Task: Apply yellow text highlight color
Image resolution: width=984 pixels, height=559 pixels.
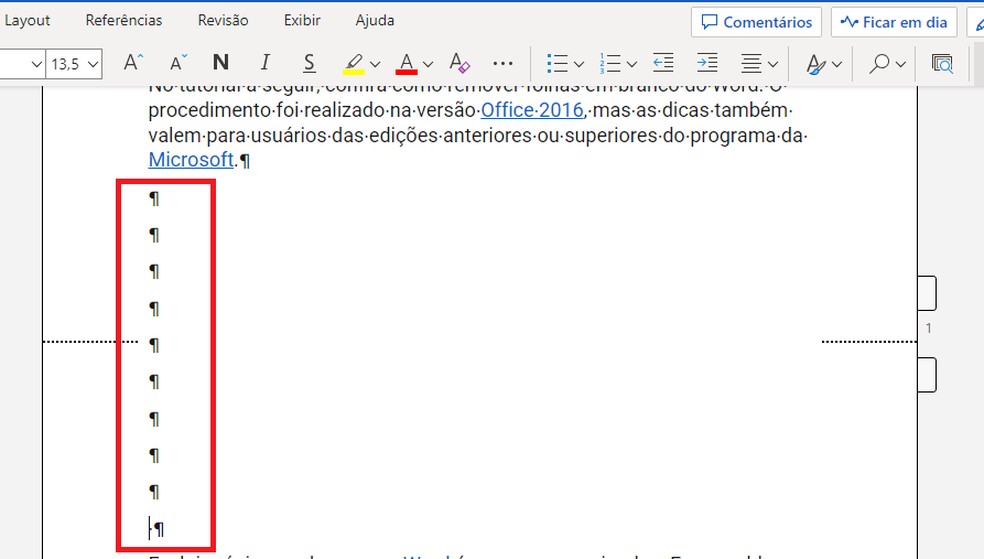Action: point(354,63)
